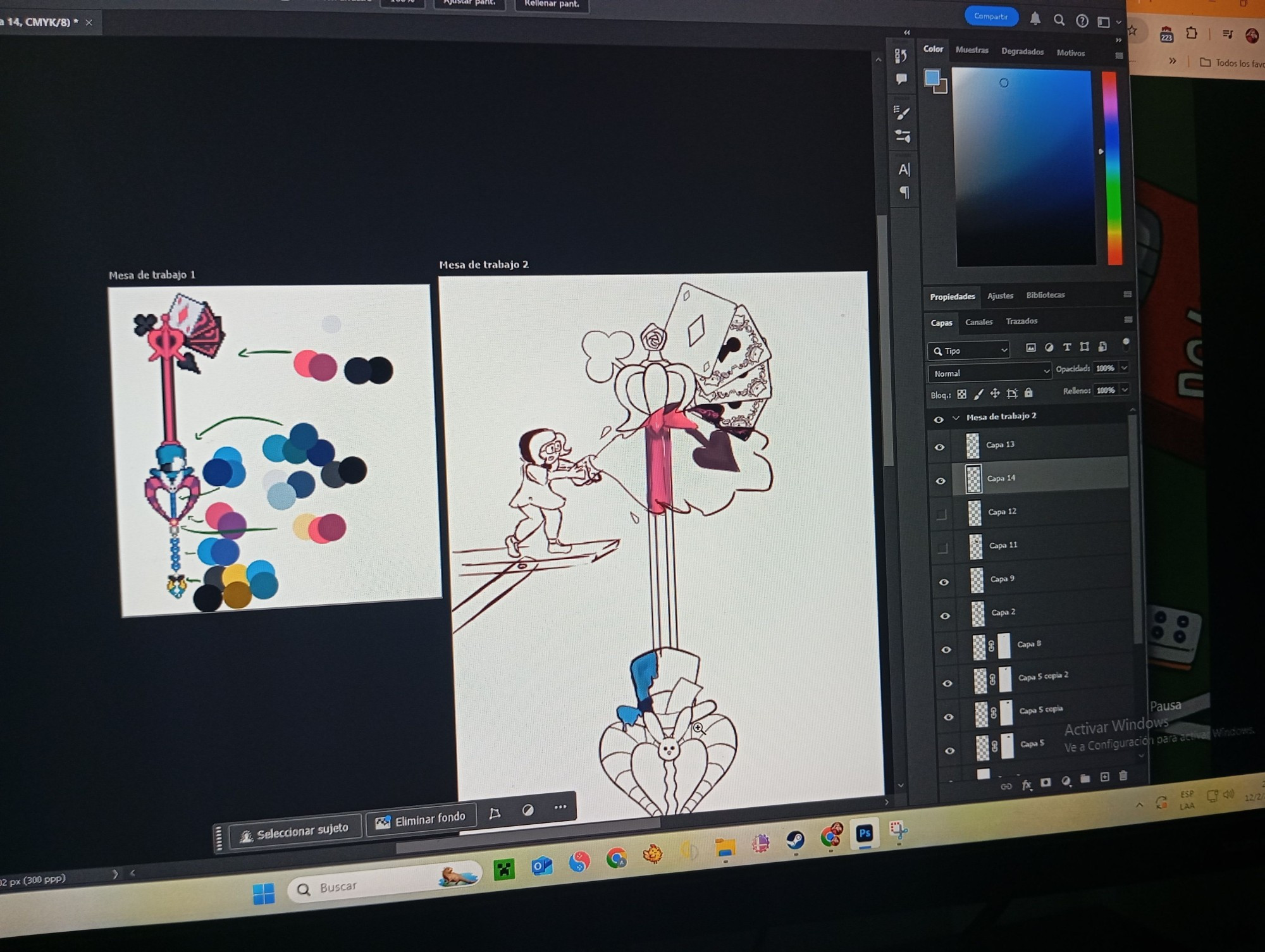Image resolution: width=1265 pixels, height=952 pixels.
Task: Open the Capas panel options menu
Action: pos(1128,319)
